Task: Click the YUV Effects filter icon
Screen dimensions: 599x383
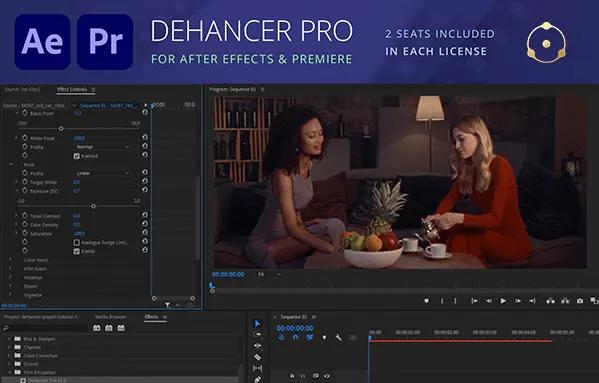Action: pyautogui.click(x=121, y=328)
